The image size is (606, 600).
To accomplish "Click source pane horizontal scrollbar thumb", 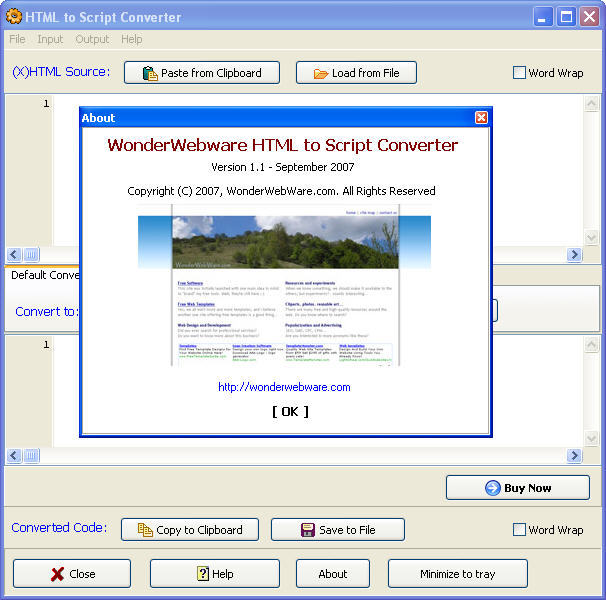I will pyautogui.click(x=31, y=254).
